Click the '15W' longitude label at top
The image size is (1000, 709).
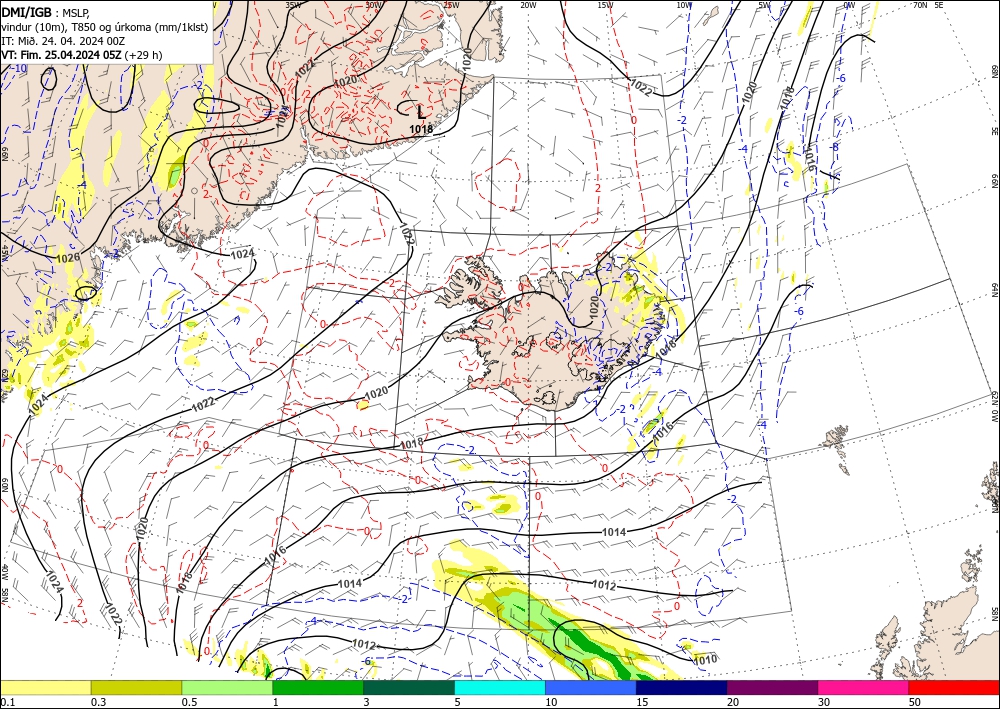[606, 5]
